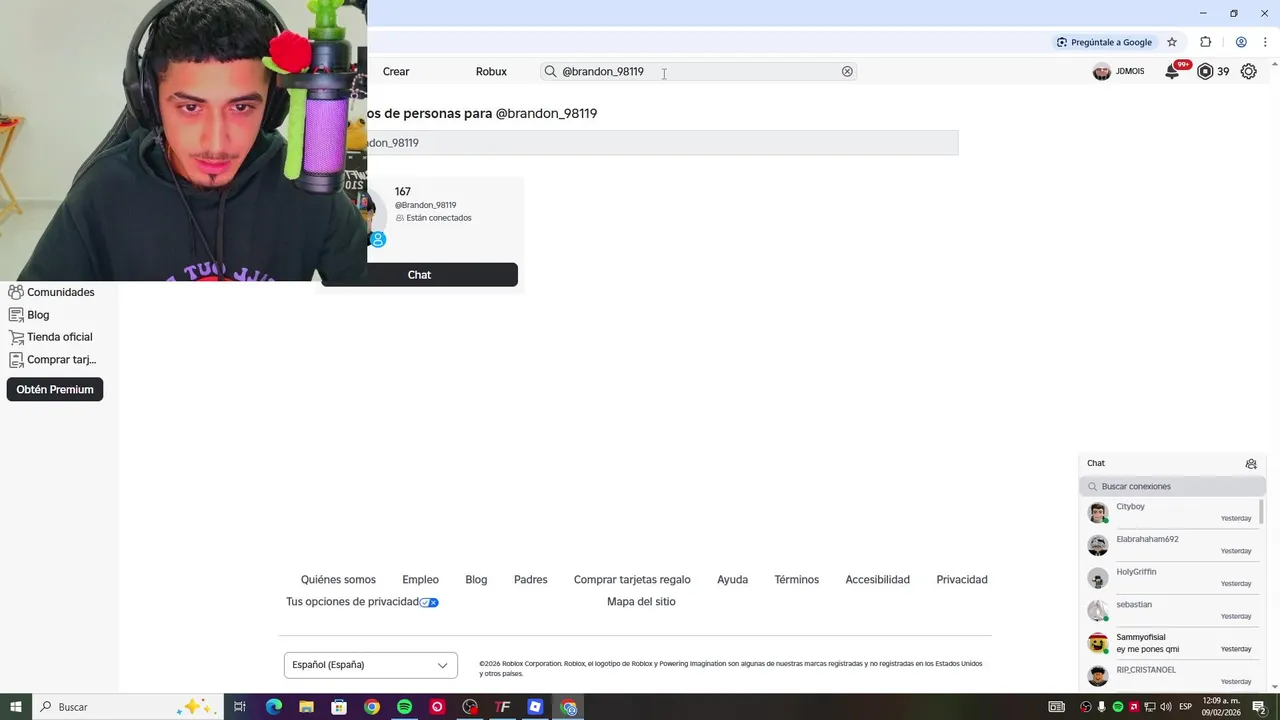Open chat with HolyGriffin
This screenshot has height=720, width=1280.
(x=1170, y=577)
